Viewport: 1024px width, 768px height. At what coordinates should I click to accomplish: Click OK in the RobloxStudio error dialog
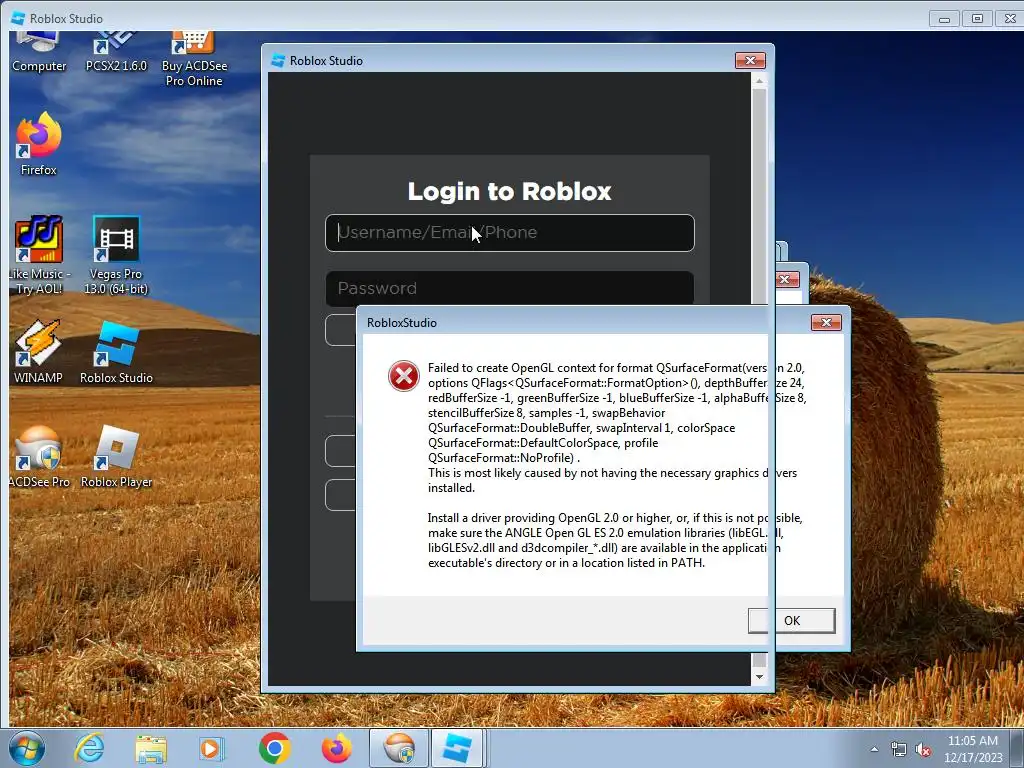coord(792,620)
